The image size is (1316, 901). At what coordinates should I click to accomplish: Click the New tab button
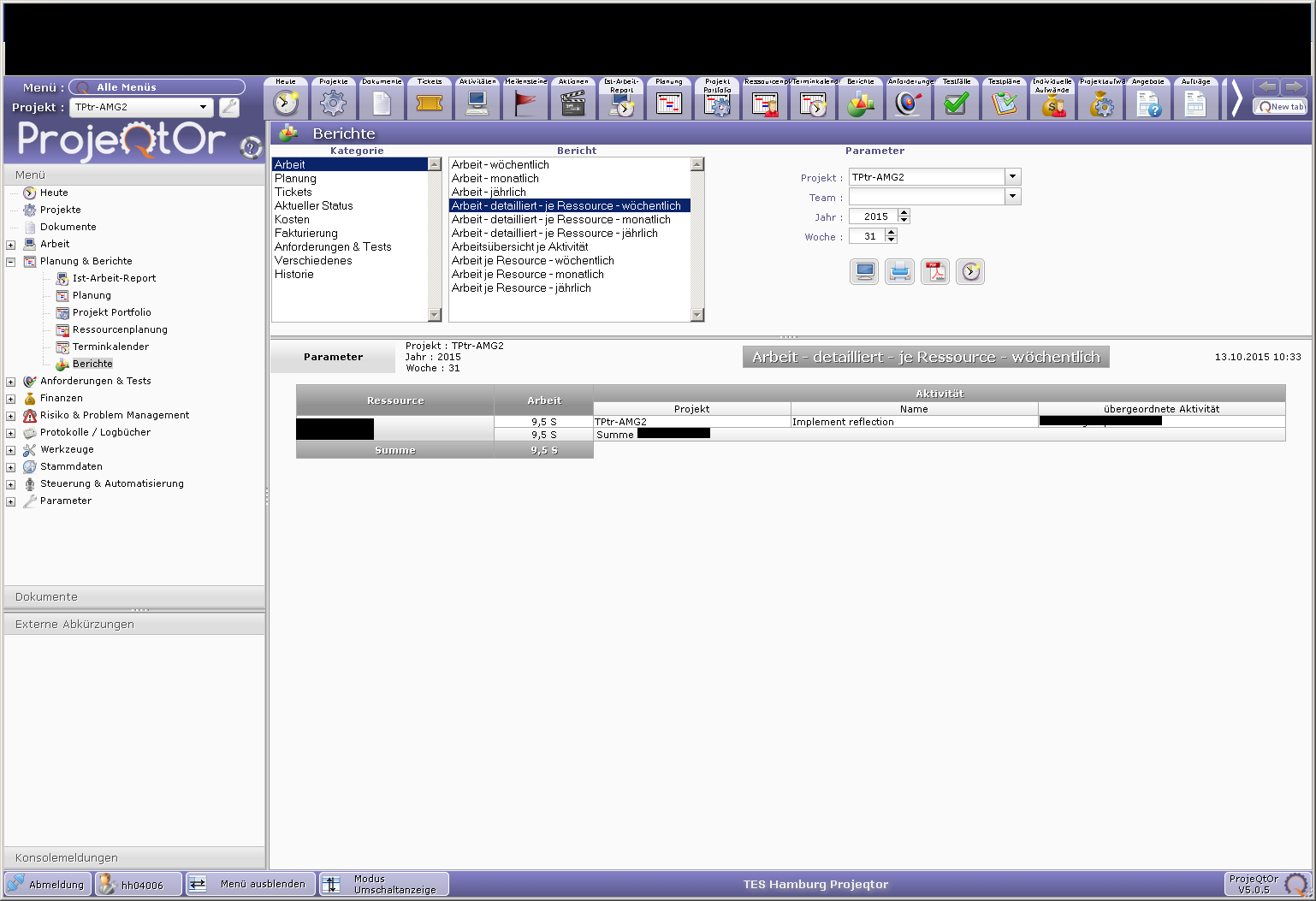tap(1280, 107)
